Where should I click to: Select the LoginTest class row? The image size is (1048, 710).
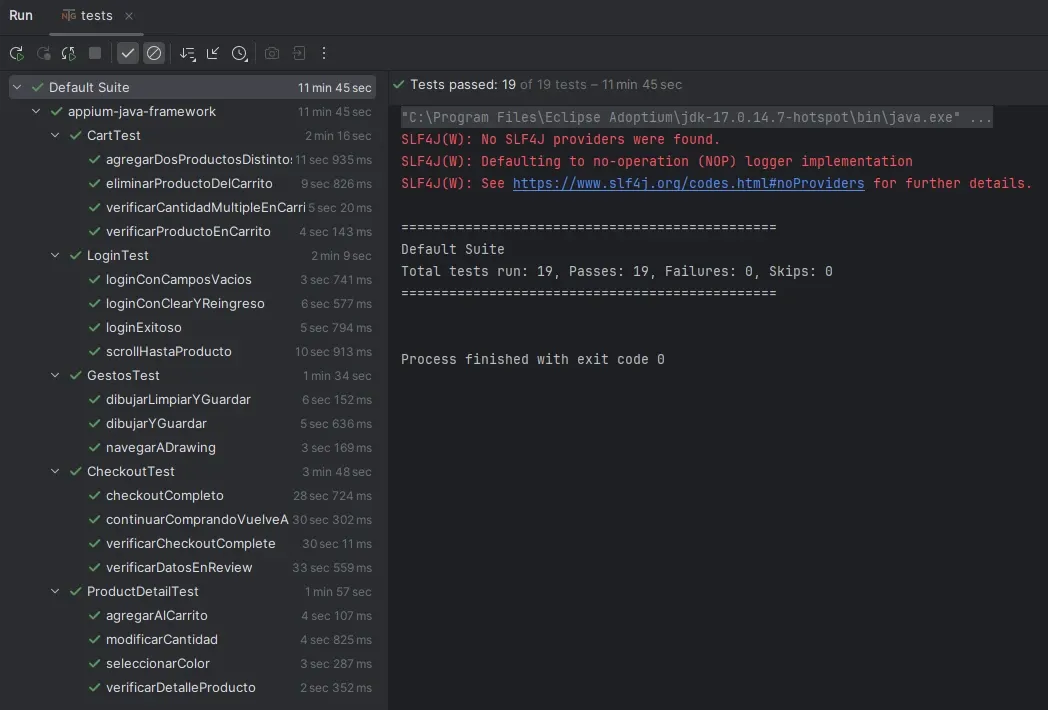tap(192, 255)
